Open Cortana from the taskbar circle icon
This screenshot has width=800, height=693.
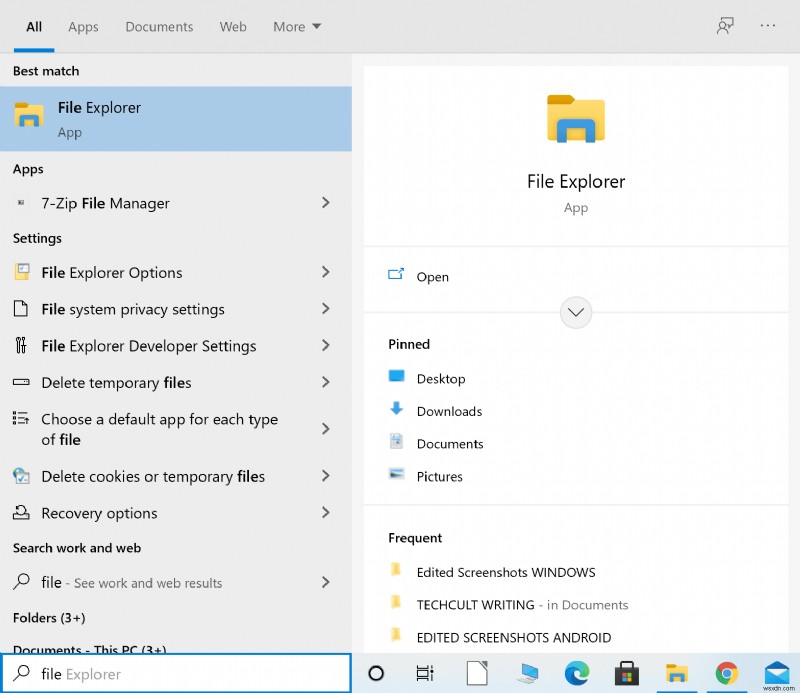376,673
